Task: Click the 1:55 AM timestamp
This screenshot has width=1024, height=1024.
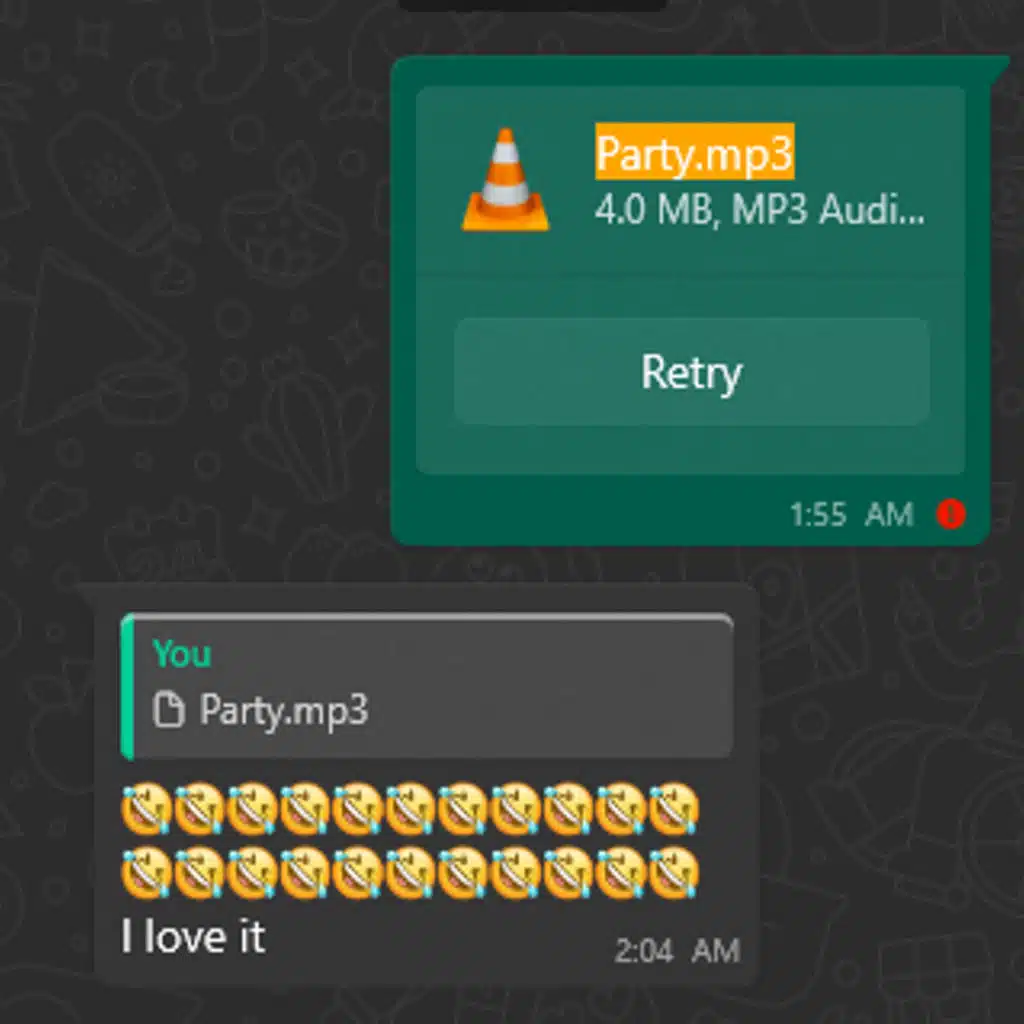Action: 852,515
